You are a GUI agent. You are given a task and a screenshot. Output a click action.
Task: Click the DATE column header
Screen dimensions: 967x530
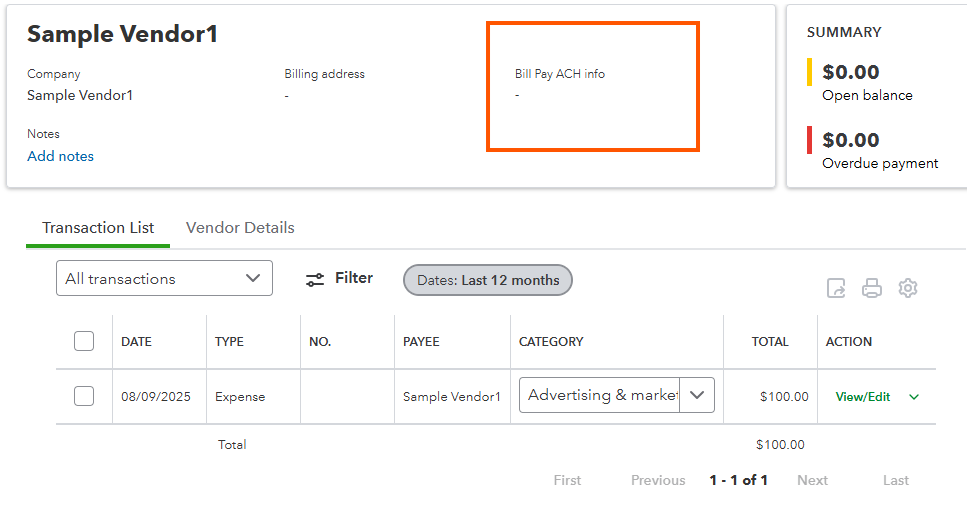(x=136, y=342)
